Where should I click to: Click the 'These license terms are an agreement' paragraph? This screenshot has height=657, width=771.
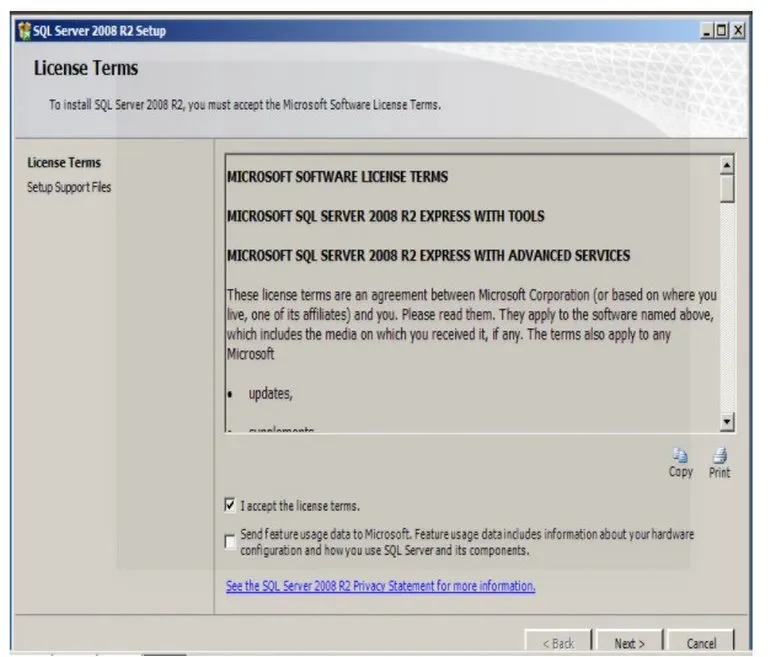tap(471, 325)
